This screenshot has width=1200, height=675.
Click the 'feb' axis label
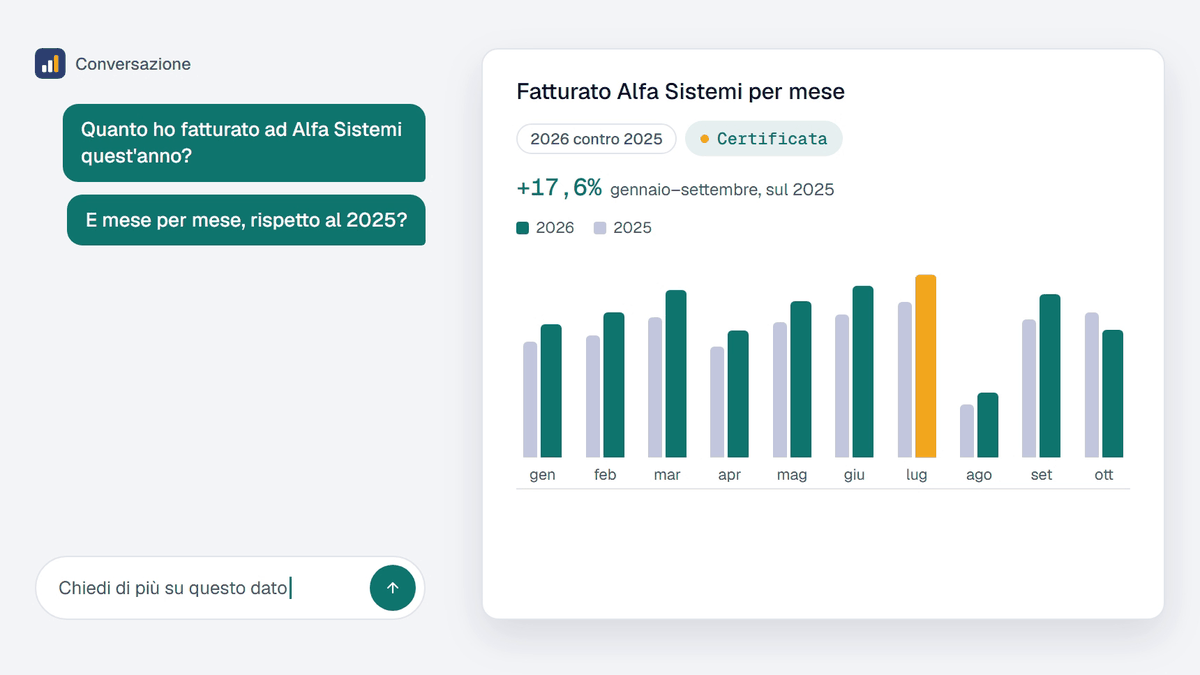point(605,475)
